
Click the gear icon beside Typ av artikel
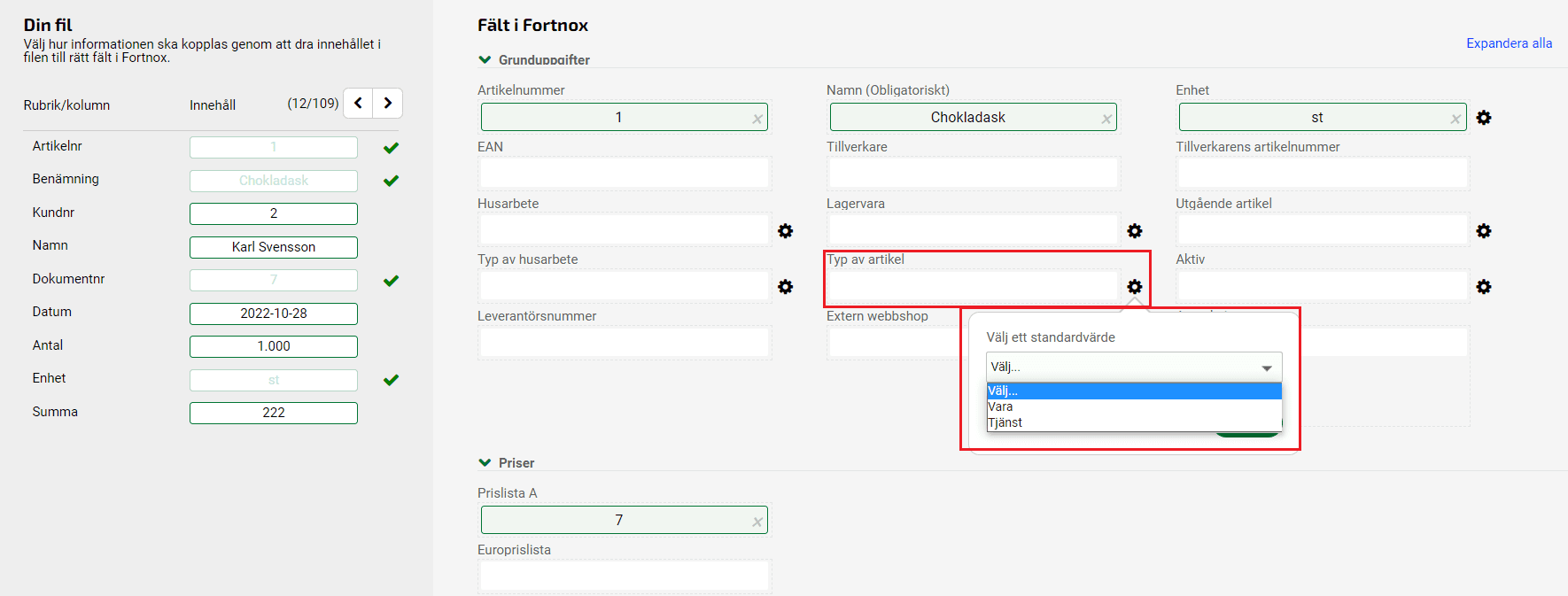(x=1135, y=287)
